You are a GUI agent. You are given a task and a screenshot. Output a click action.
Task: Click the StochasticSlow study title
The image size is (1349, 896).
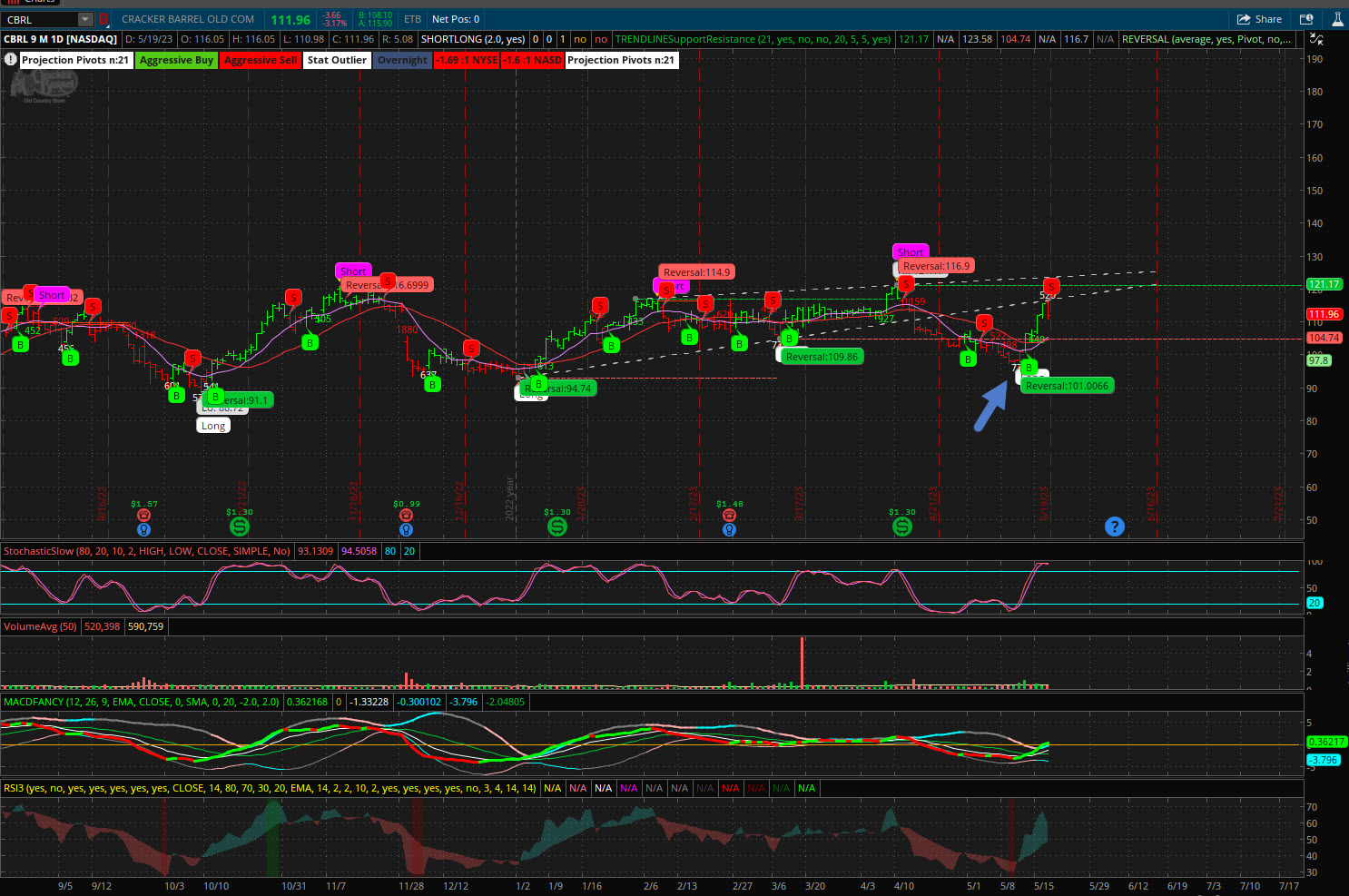tap(147, 551)
